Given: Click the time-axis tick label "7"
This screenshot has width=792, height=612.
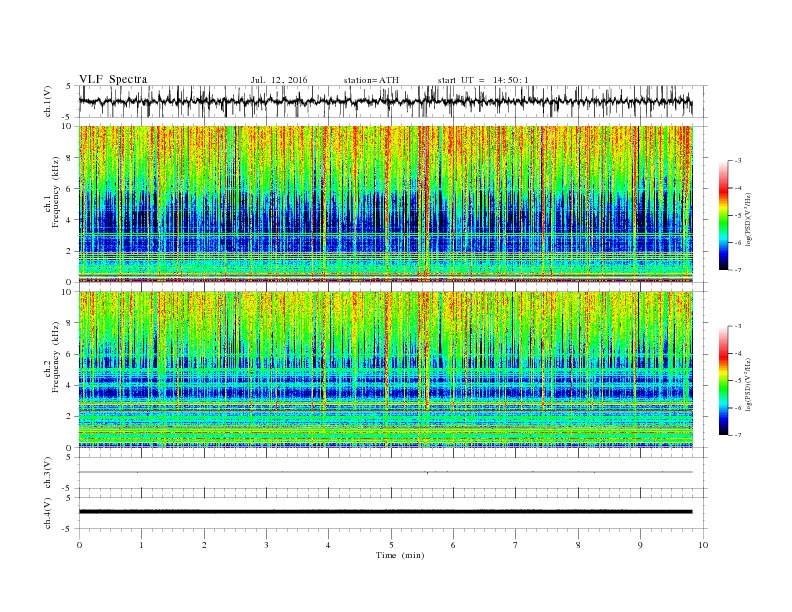Looking at the screenshot, I should coord(516,545).
